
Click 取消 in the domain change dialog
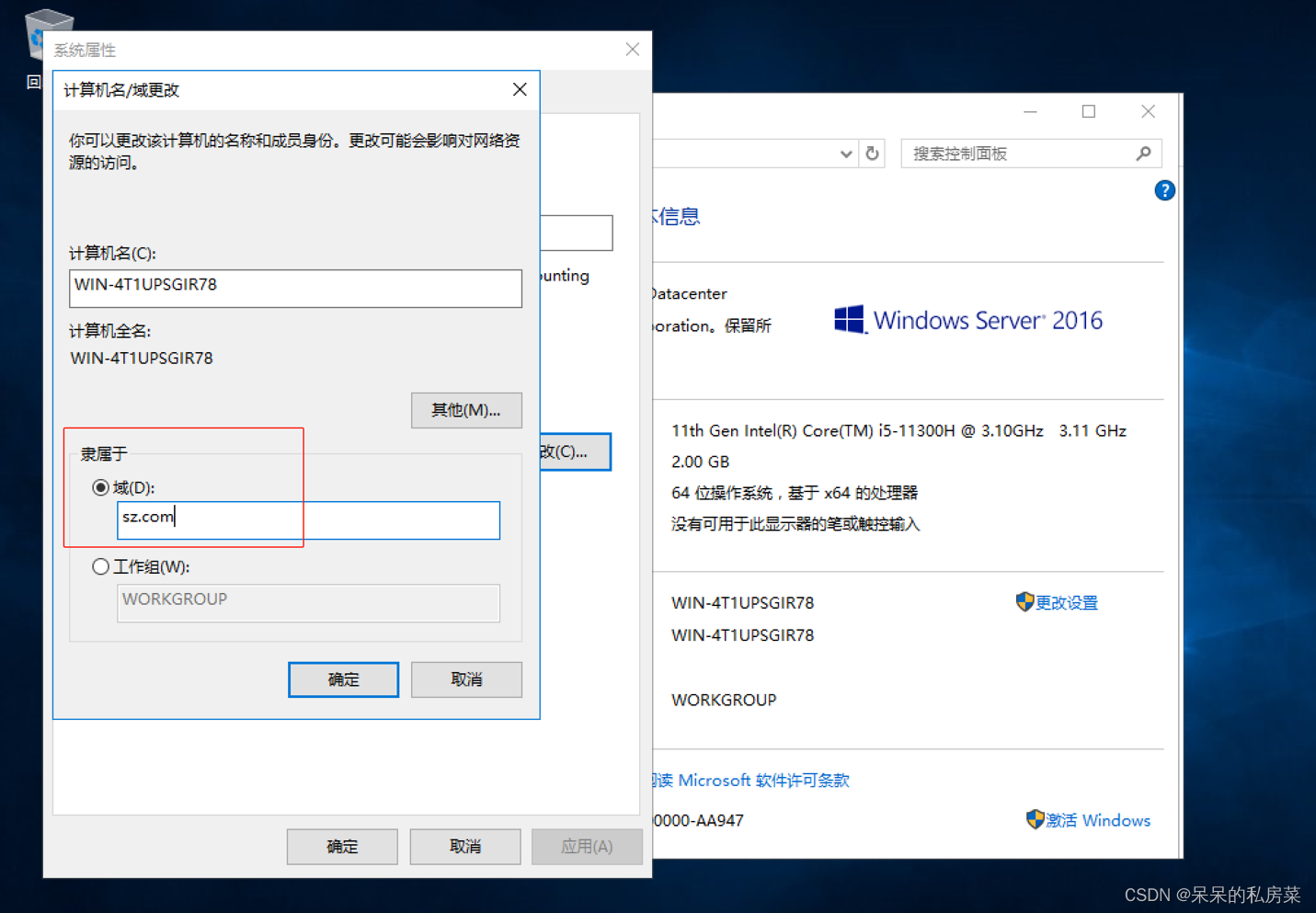pos(466,679)
